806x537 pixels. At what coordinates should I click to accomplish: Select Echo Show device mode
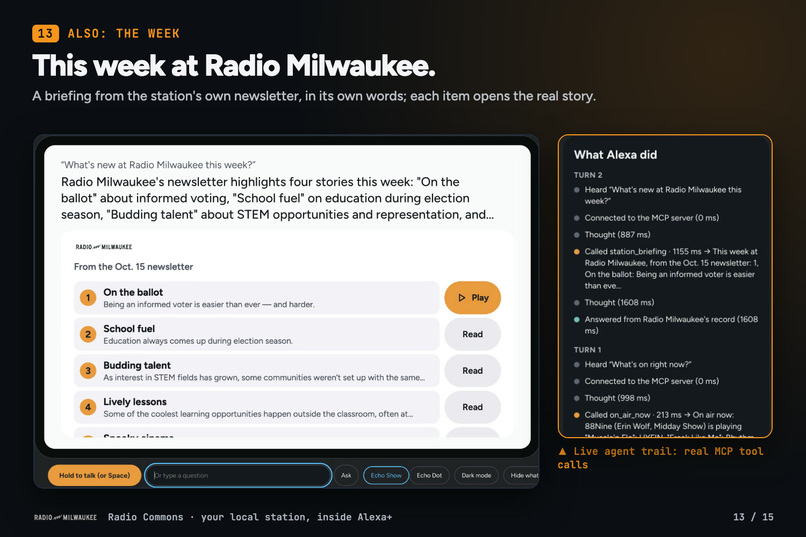point(386,475)
